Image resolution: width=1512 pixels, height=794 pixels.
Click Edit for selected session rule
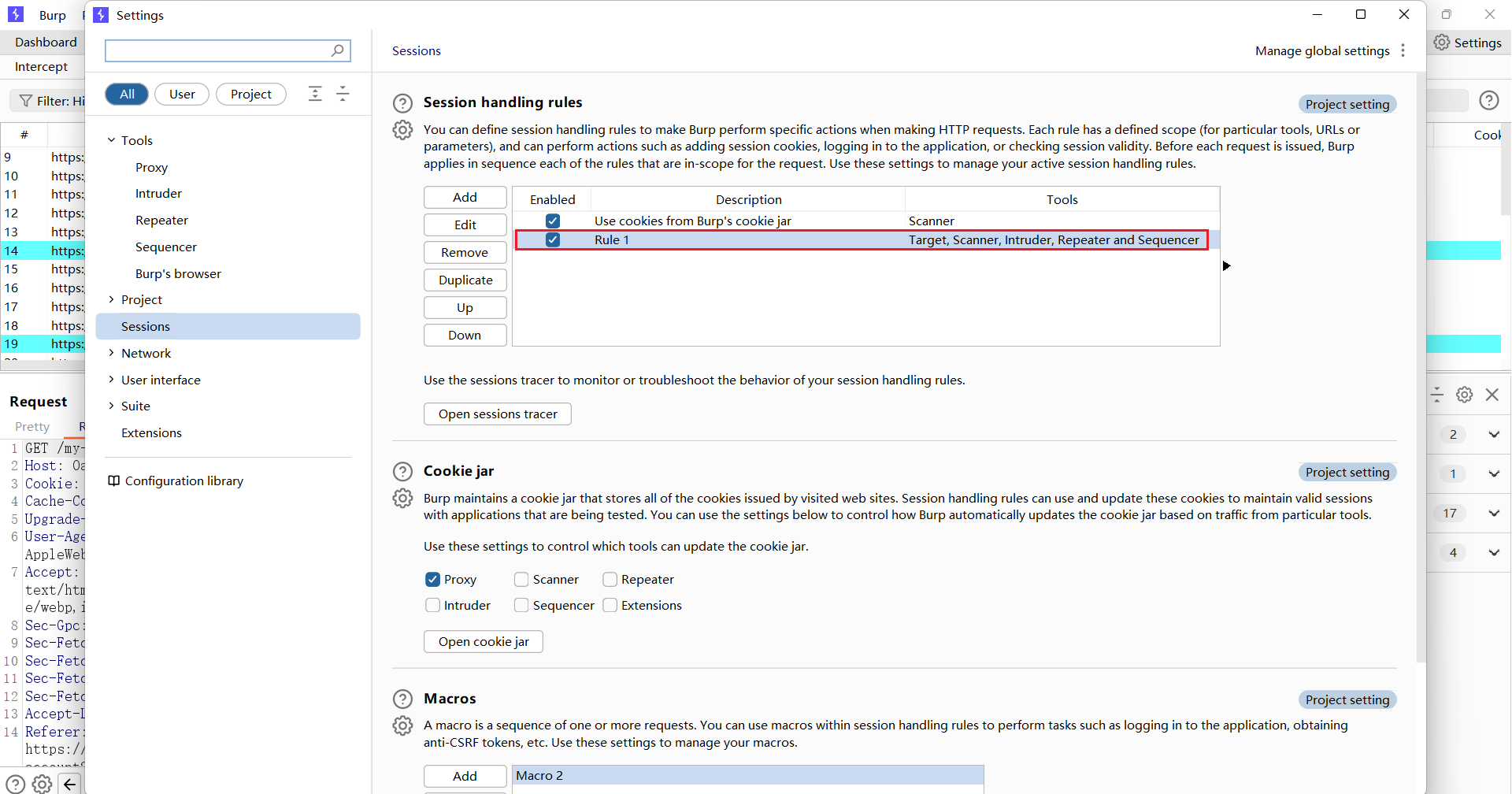465,225
